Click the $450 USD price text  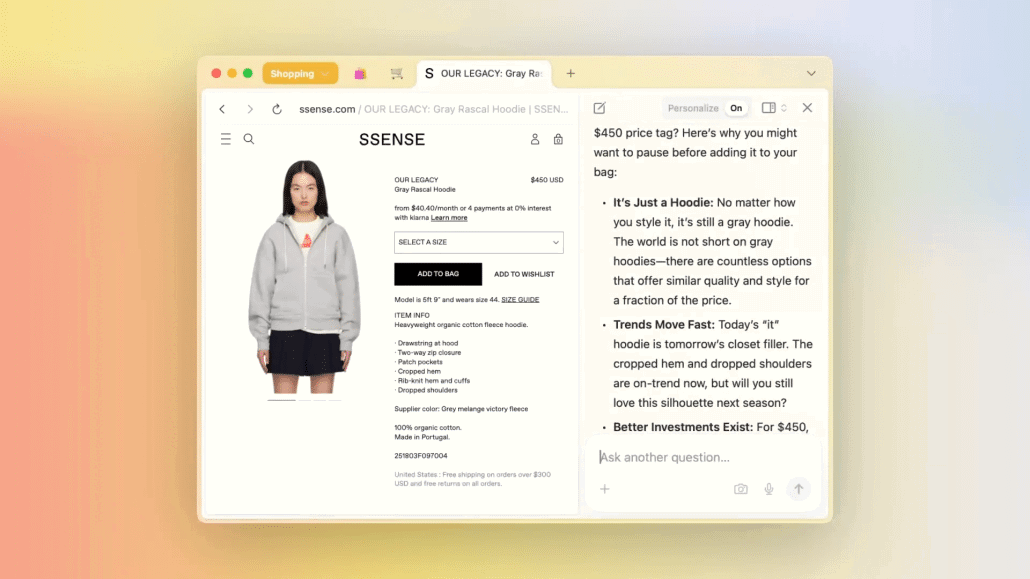[547, 179]
